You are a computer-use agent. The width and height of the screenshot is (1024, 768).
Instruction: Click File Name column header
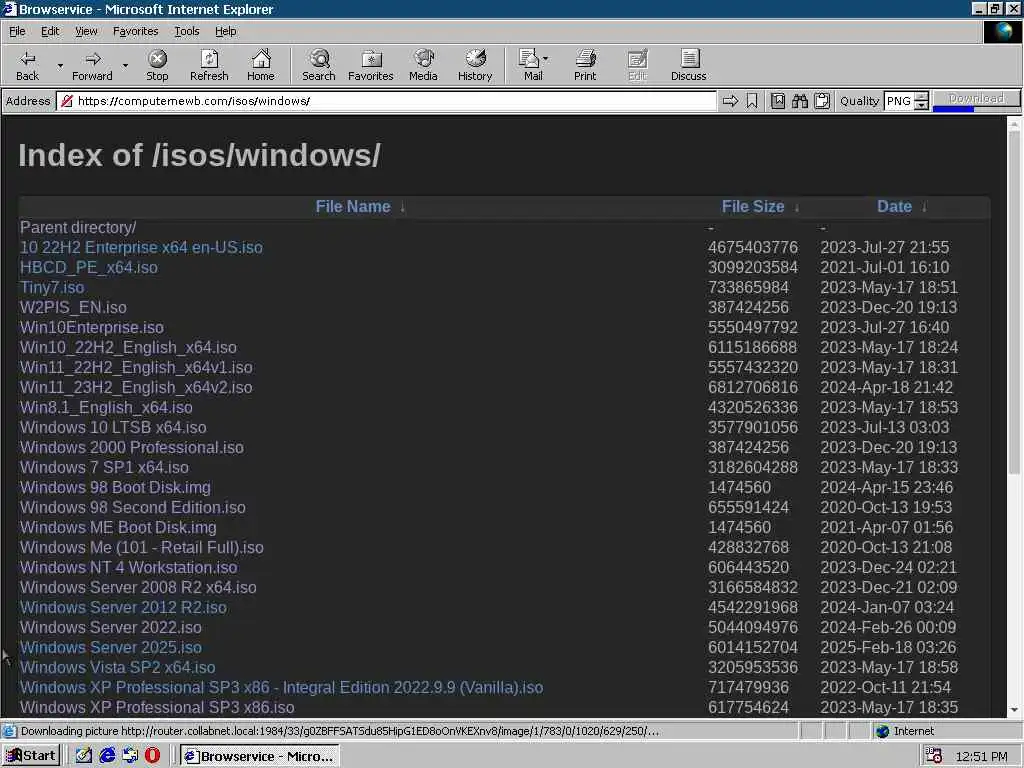(x=353, y=207)
